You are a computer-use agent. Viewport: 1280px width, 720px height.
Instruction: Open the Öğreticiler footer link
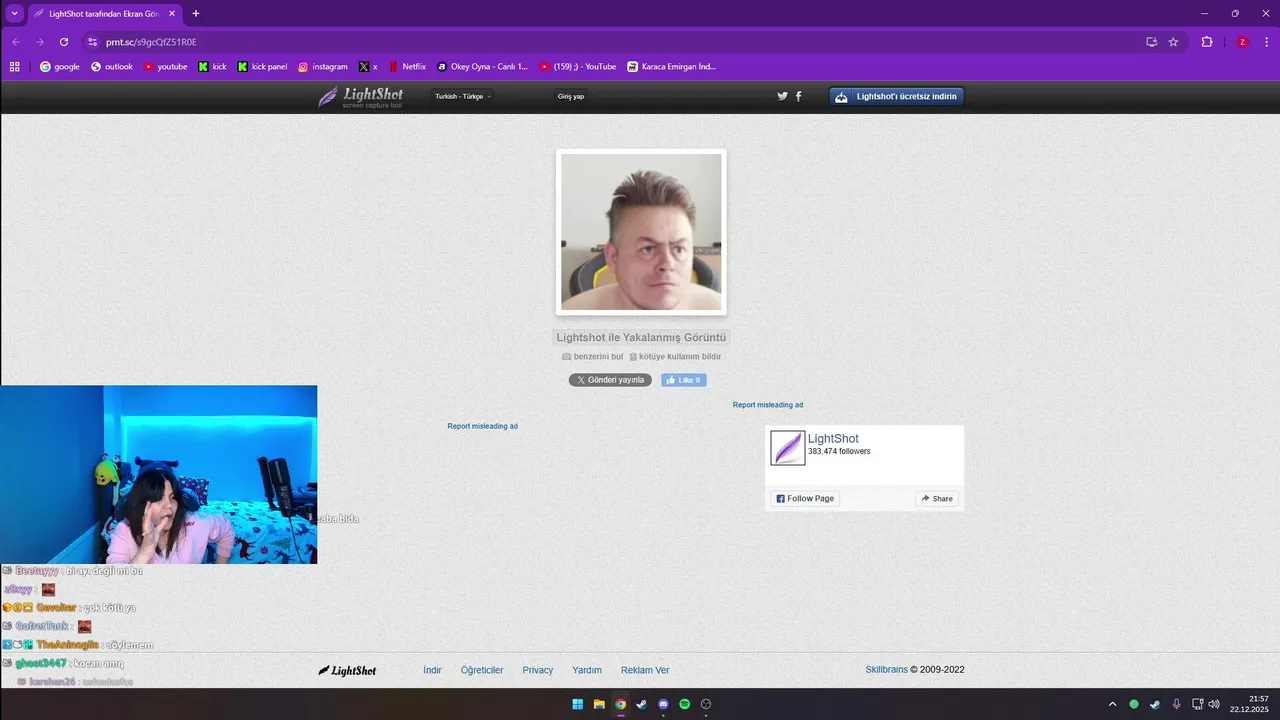point(482,670)
